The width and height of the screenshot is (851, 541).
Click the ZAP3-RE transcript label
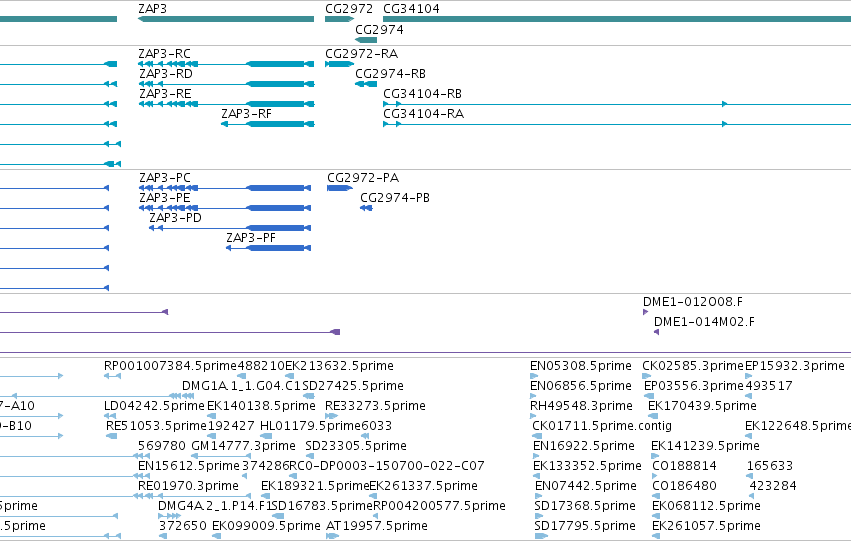[165, 94]
